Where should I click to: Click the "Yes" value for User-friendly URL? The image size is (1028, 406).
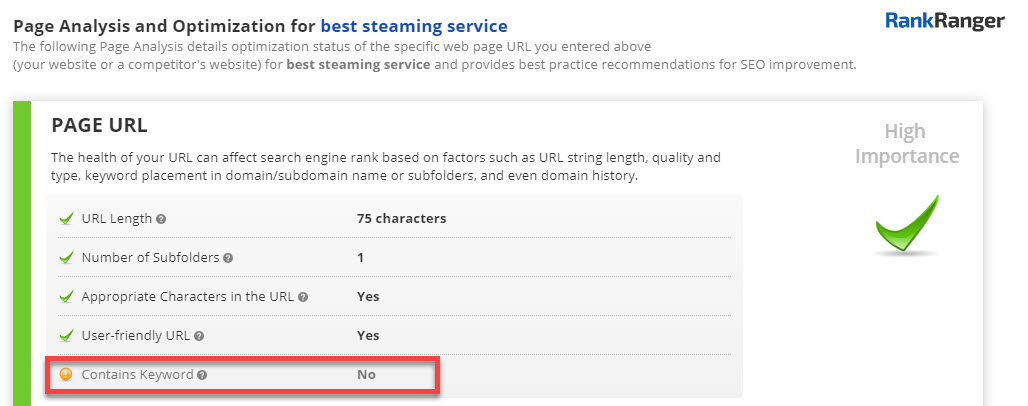click(368, 336)
